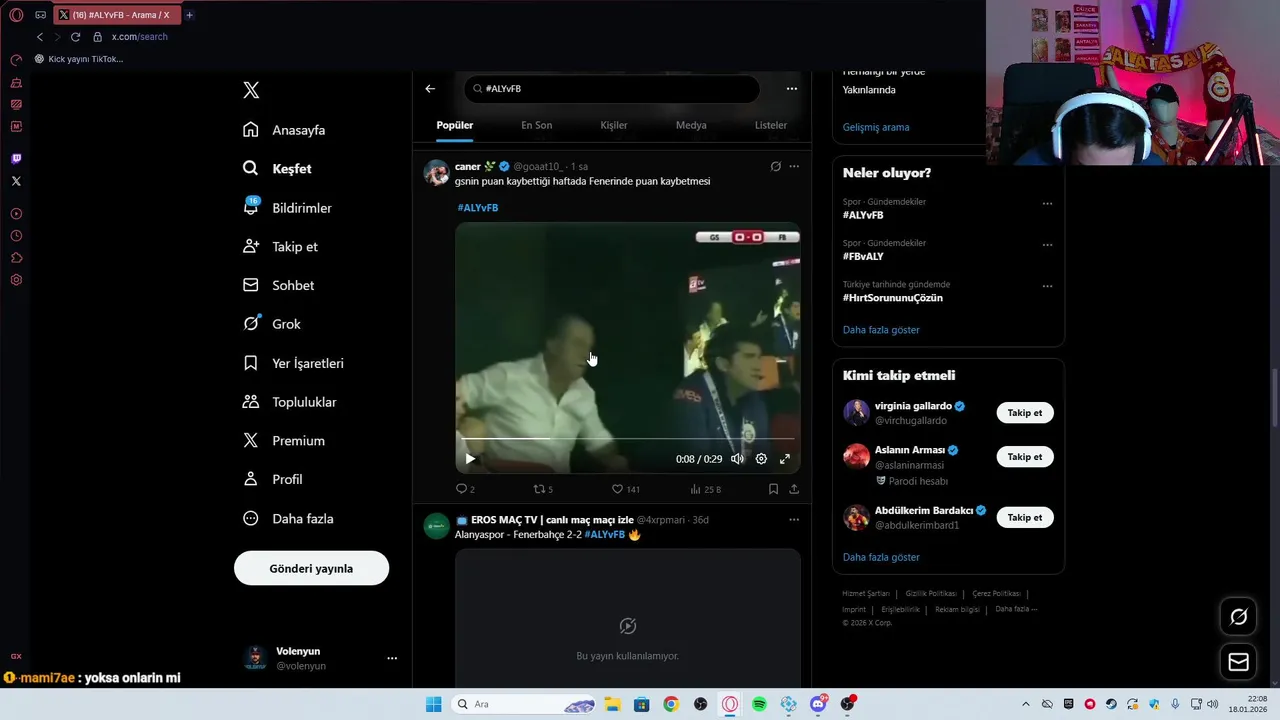The height and width of the screenshot is (720, 1280).
Task: Open Twitch panel in Opera sidebar
Action: (16, 158)
